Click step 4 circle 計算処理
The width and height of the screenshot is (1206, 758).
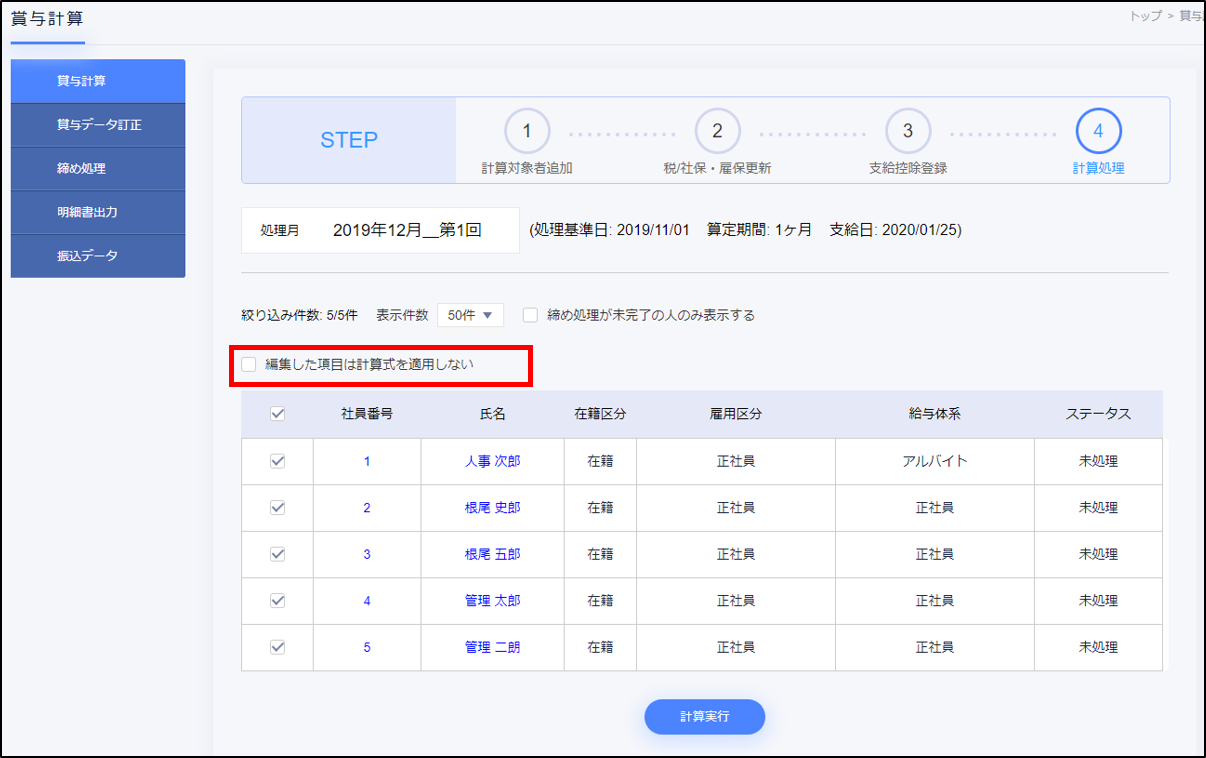coord(1098,131)
